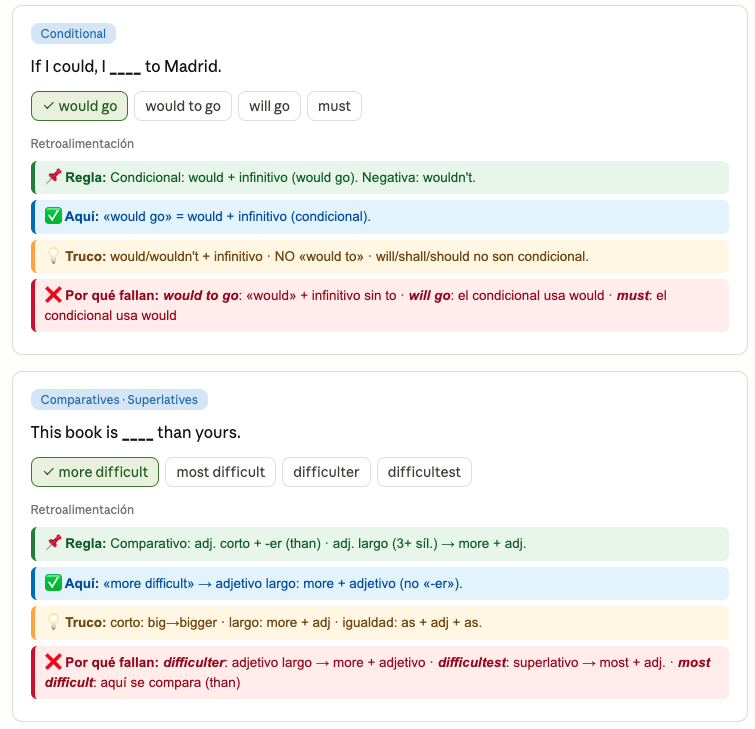Click the green checkmark icon beside 'would go' Aquí

(53, 216)
